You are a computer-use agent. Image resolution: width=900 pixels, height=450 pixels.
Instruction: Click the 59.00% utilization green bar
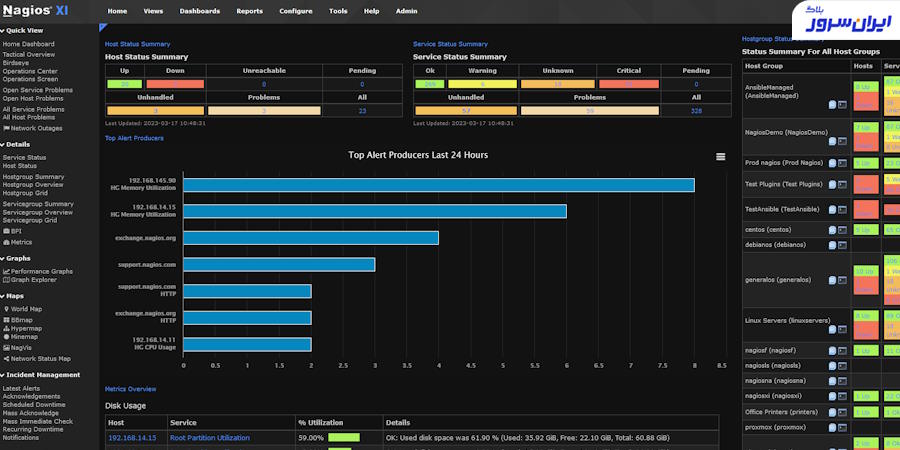click(344, 438)
